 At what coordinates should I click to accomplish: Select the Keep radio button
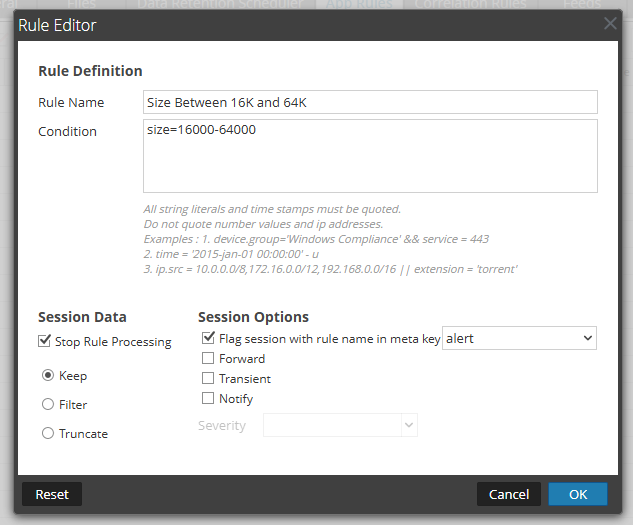coord(48,376)
